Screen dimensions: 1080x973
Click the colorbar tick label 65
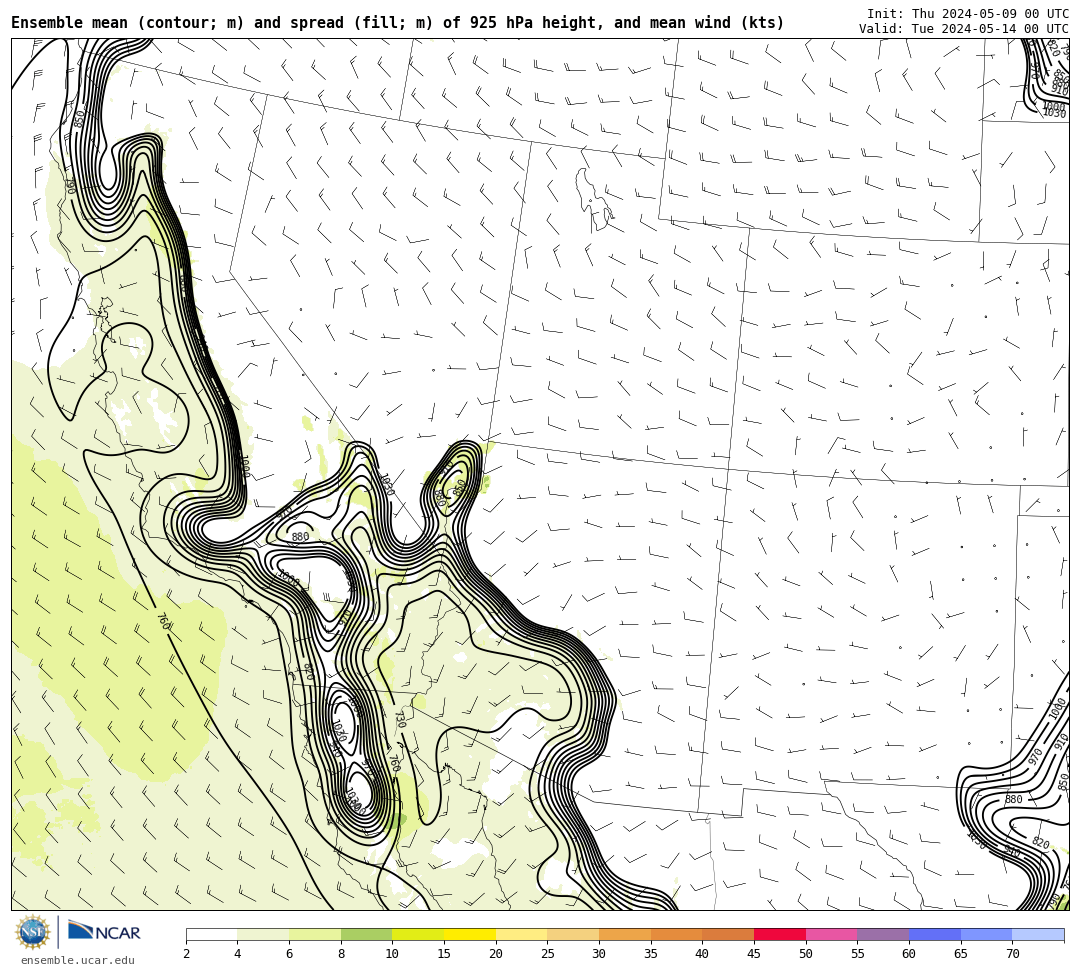961,954
